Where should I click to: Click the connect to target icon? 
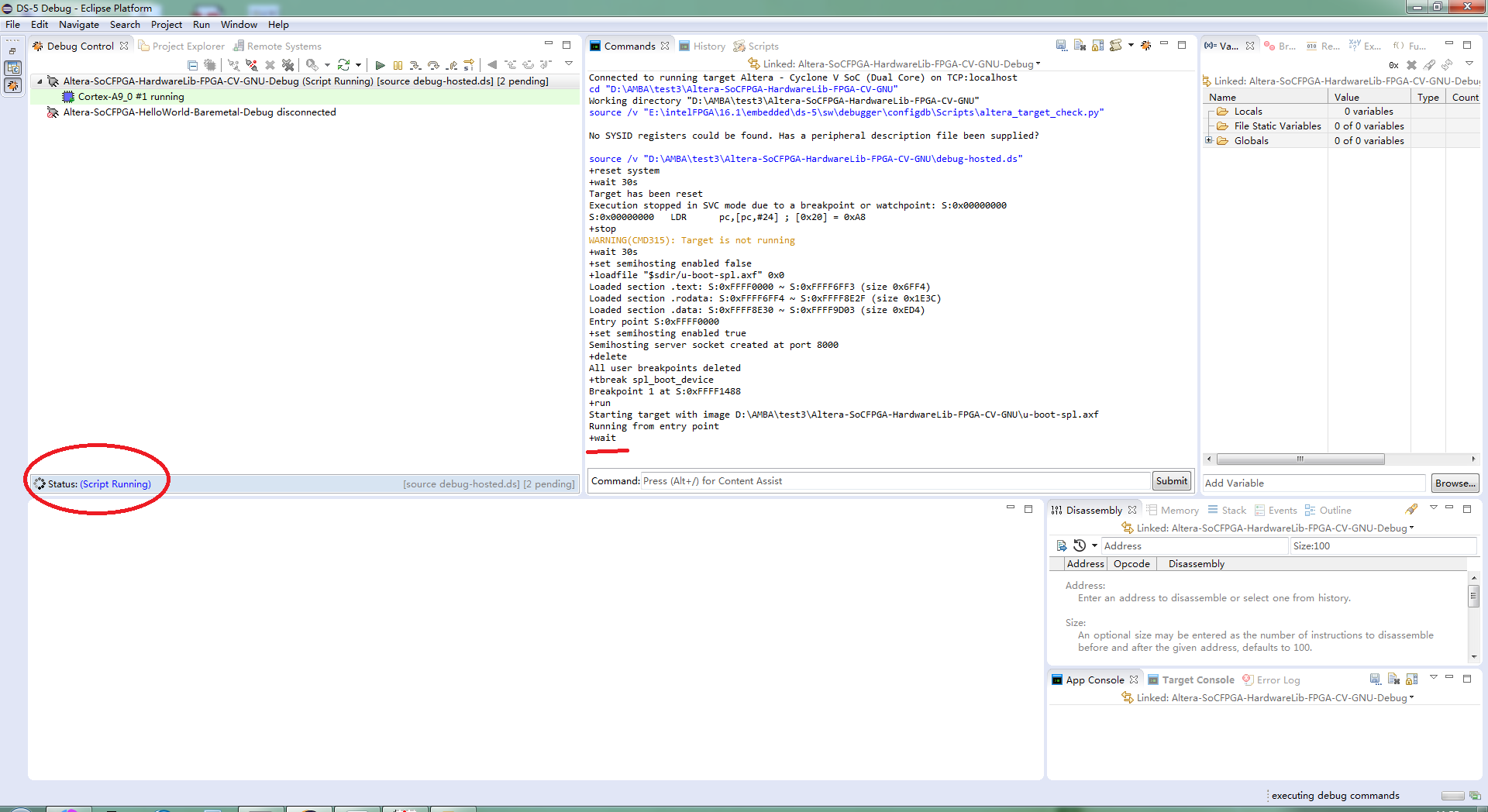pos(233,65)
